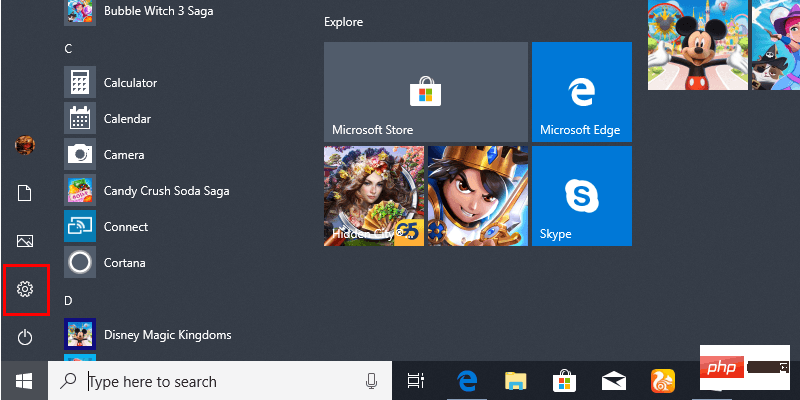Open Microsoft Store from the taskbar
This screenshot has height=400, width=800.
[x=564, y=381]
